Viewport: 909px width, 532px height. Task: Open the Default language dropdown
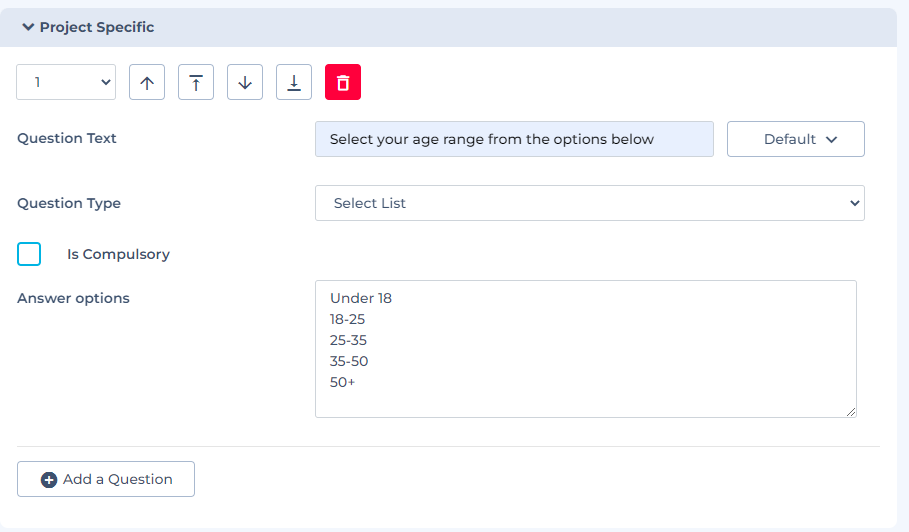(795, 139)
